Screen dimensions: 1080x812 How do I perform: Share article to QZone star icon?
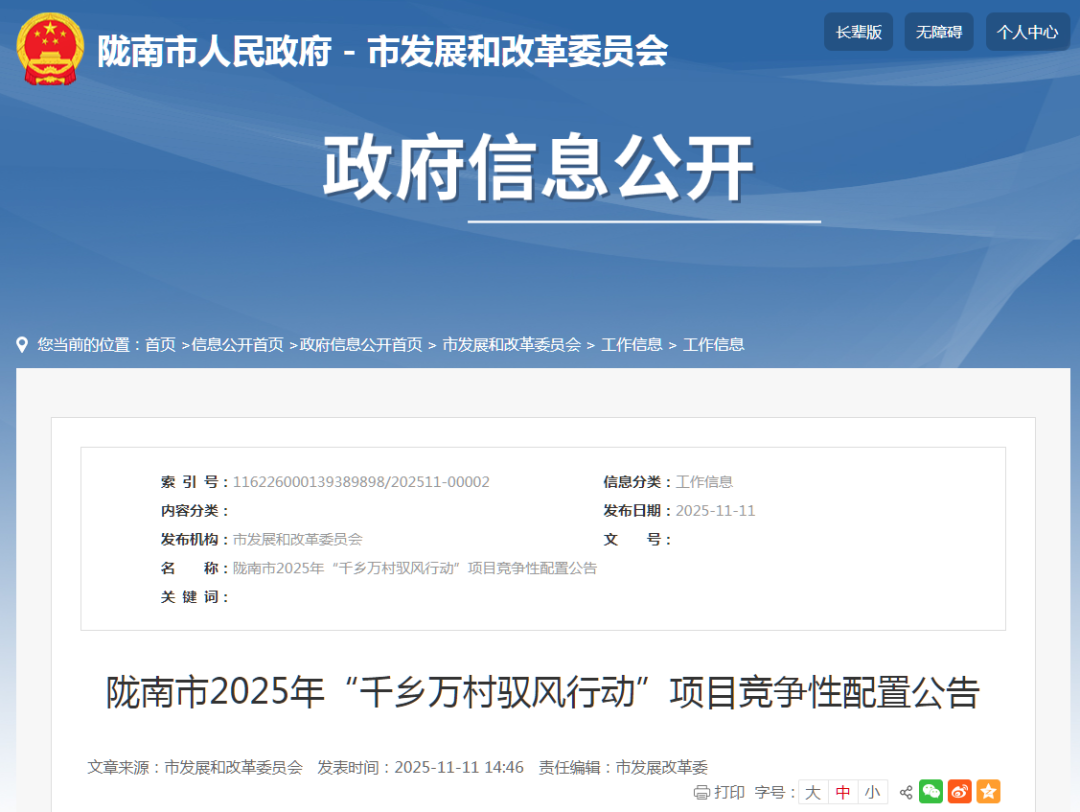[988, 792]
